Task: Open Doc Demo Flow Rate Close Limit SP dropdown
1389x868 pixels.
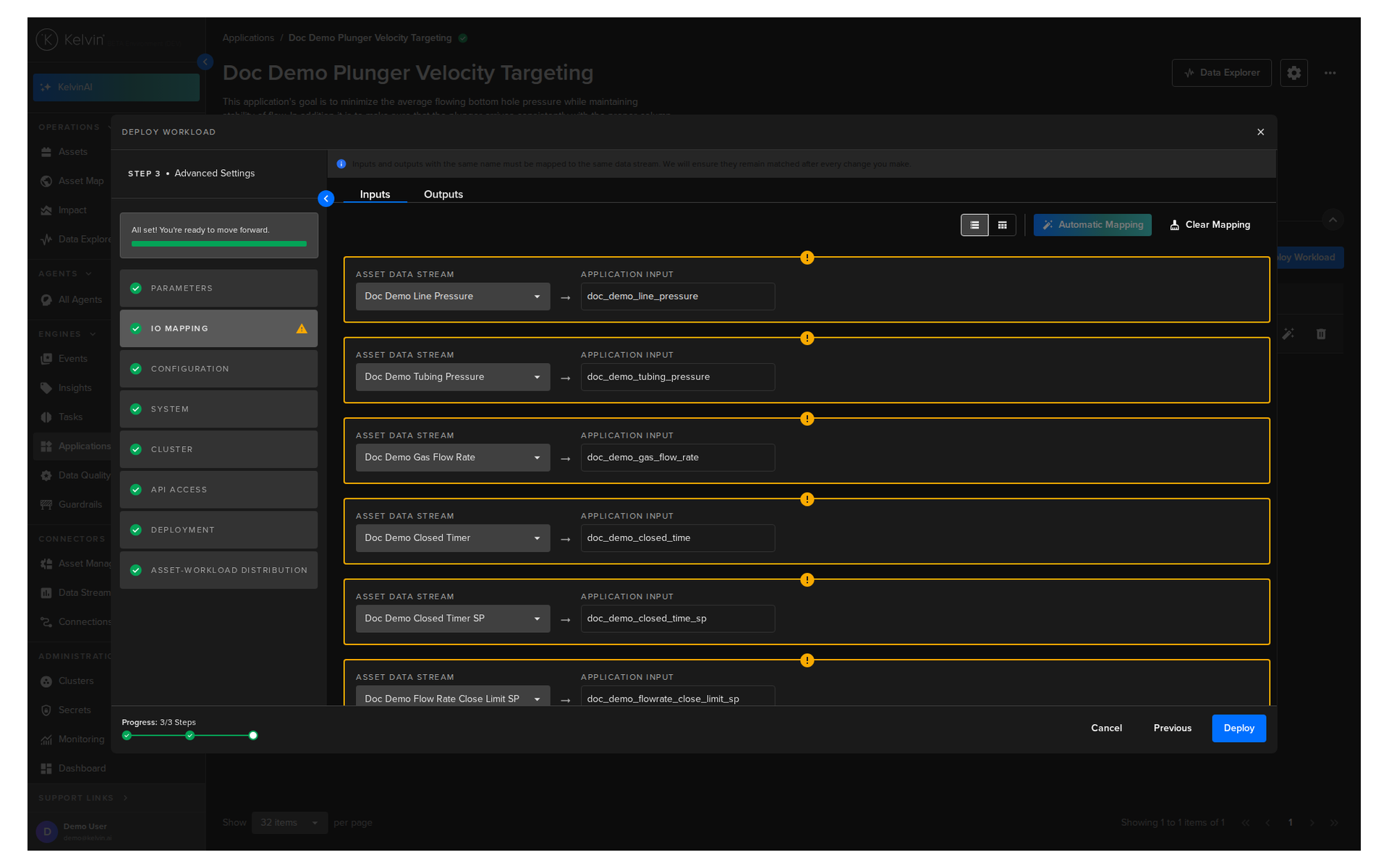Action: click(x=453, y=696)
